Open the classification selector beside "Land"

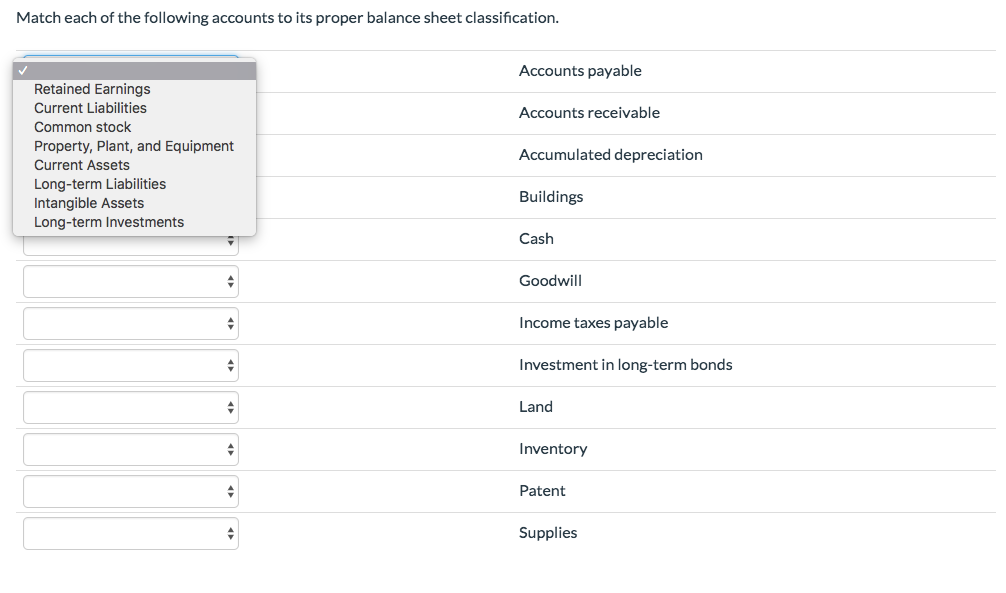click(x=130, y=407)
